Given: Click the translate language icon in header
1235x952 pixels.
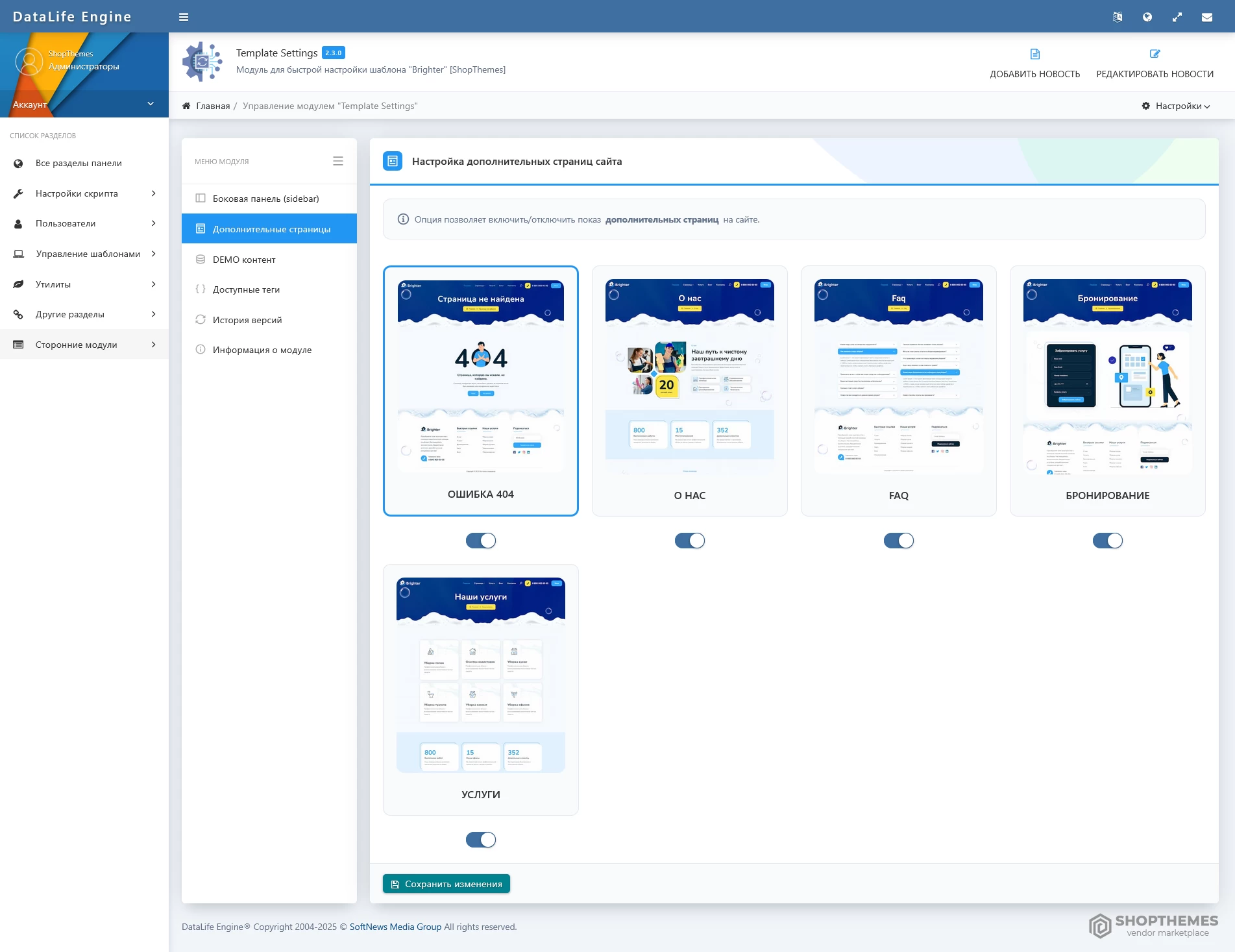Looking at the screenshot, I should 1117,18.
